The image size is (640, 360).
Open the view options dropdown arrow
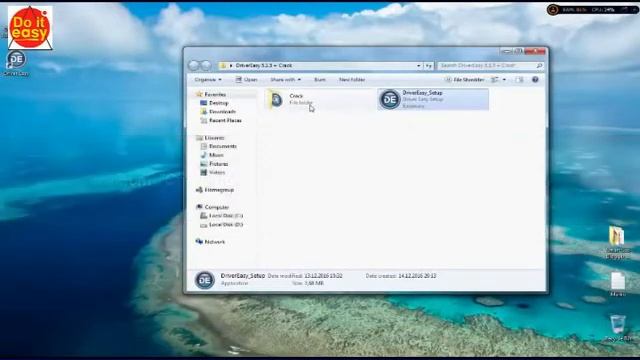504,80
